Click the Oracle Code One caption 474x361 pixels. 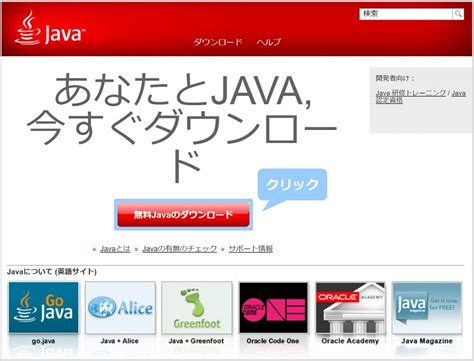273,341
